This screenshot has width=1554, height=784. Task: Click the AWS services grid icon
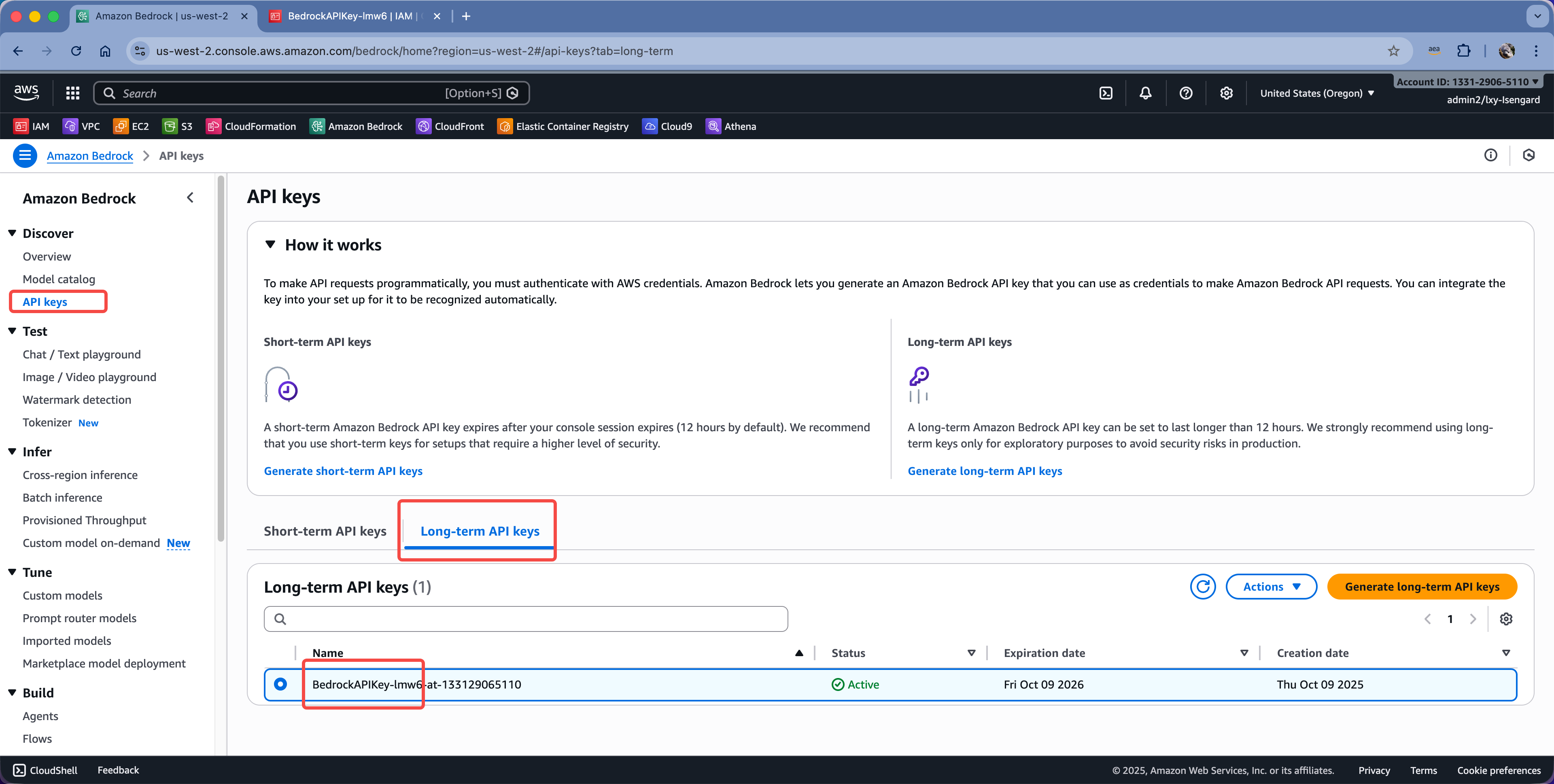coord(73,93)
